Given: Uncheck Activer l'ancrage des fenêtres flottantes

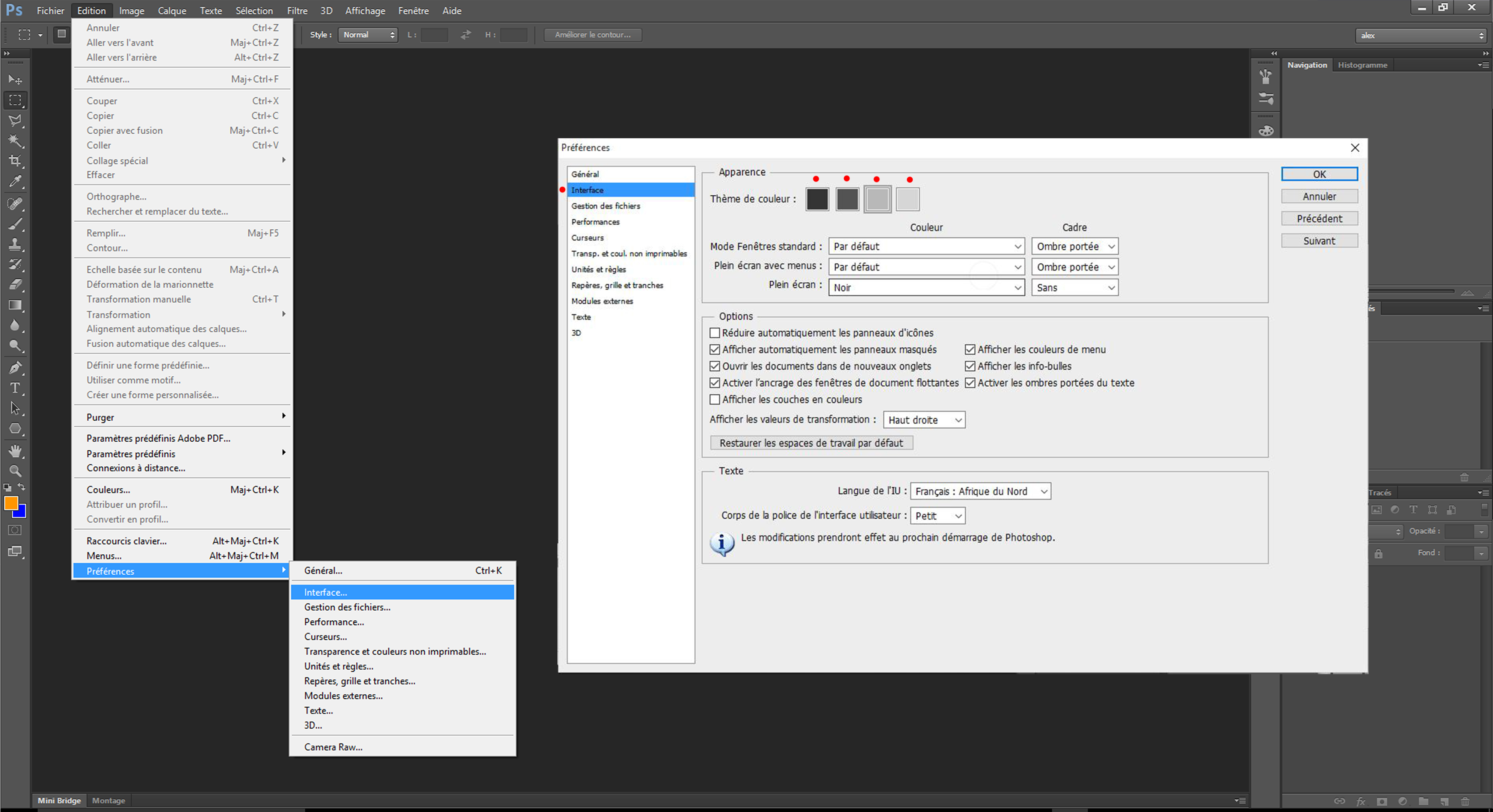Looking at the screenshot, I should (715, 383).
